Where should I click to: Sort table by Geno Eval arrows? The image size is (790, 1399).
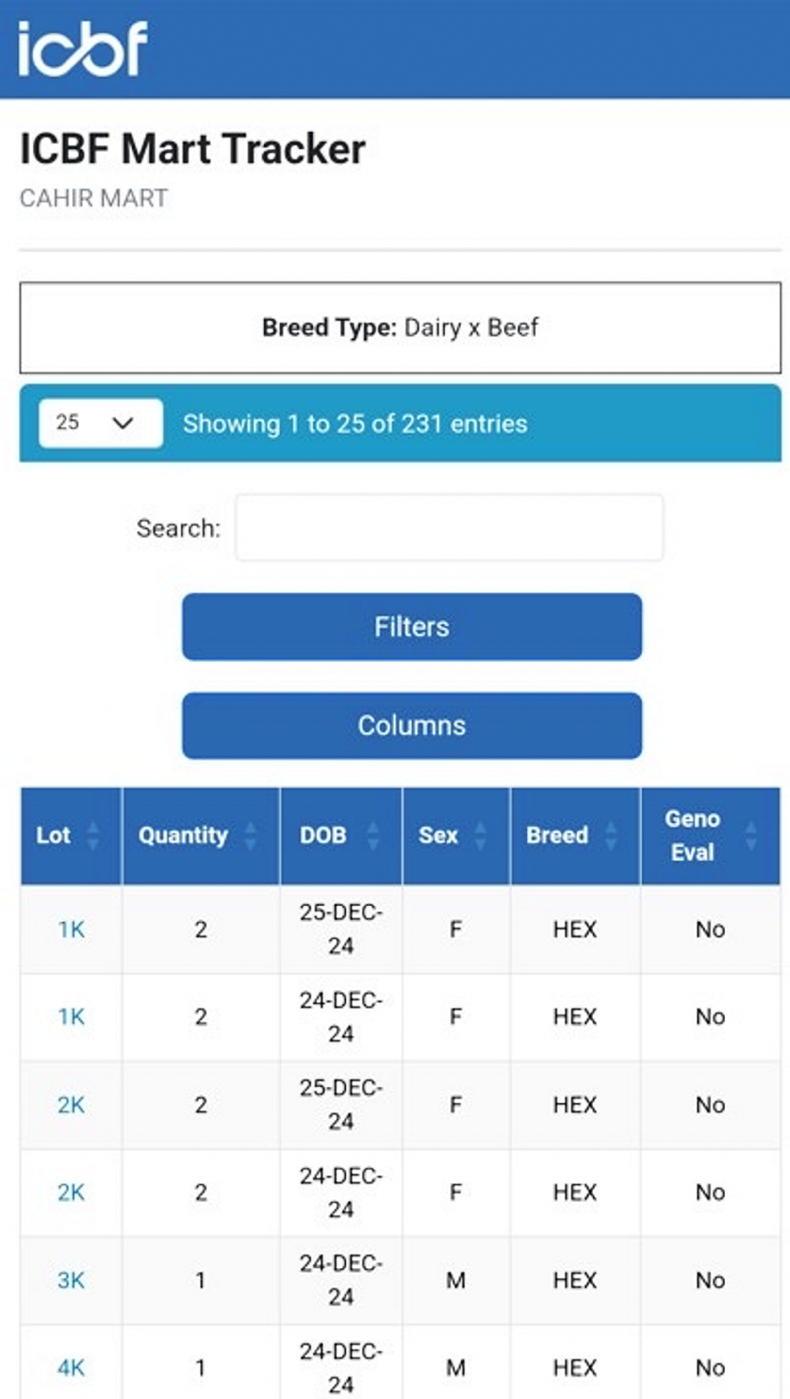751,836
